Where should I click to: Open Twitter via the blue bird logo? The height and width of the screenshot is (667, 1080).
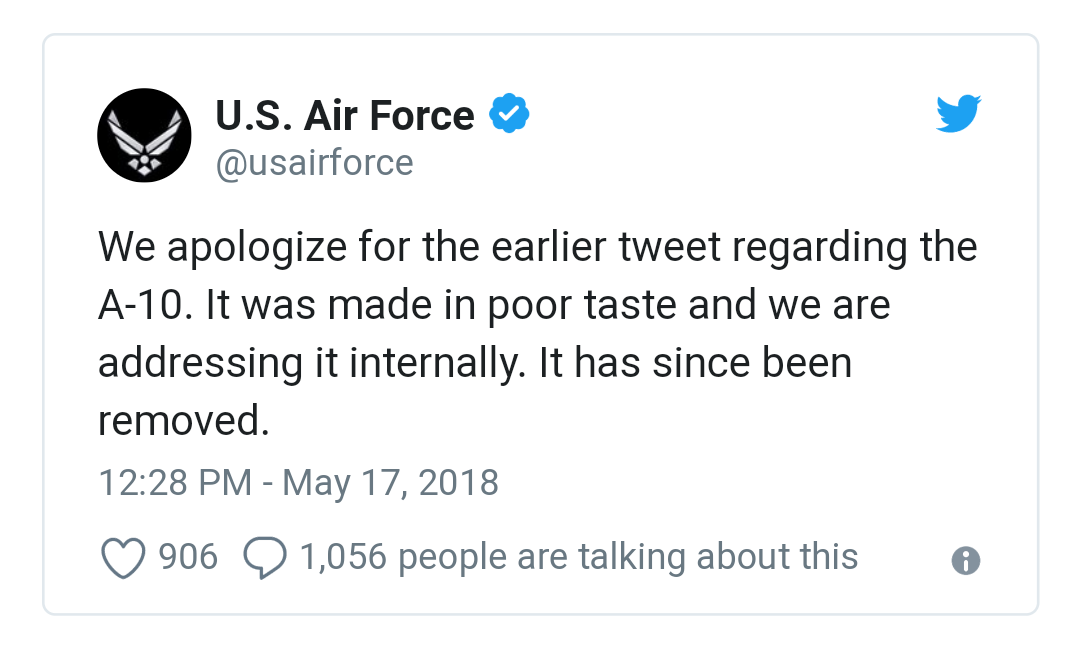tap(958, 114)
